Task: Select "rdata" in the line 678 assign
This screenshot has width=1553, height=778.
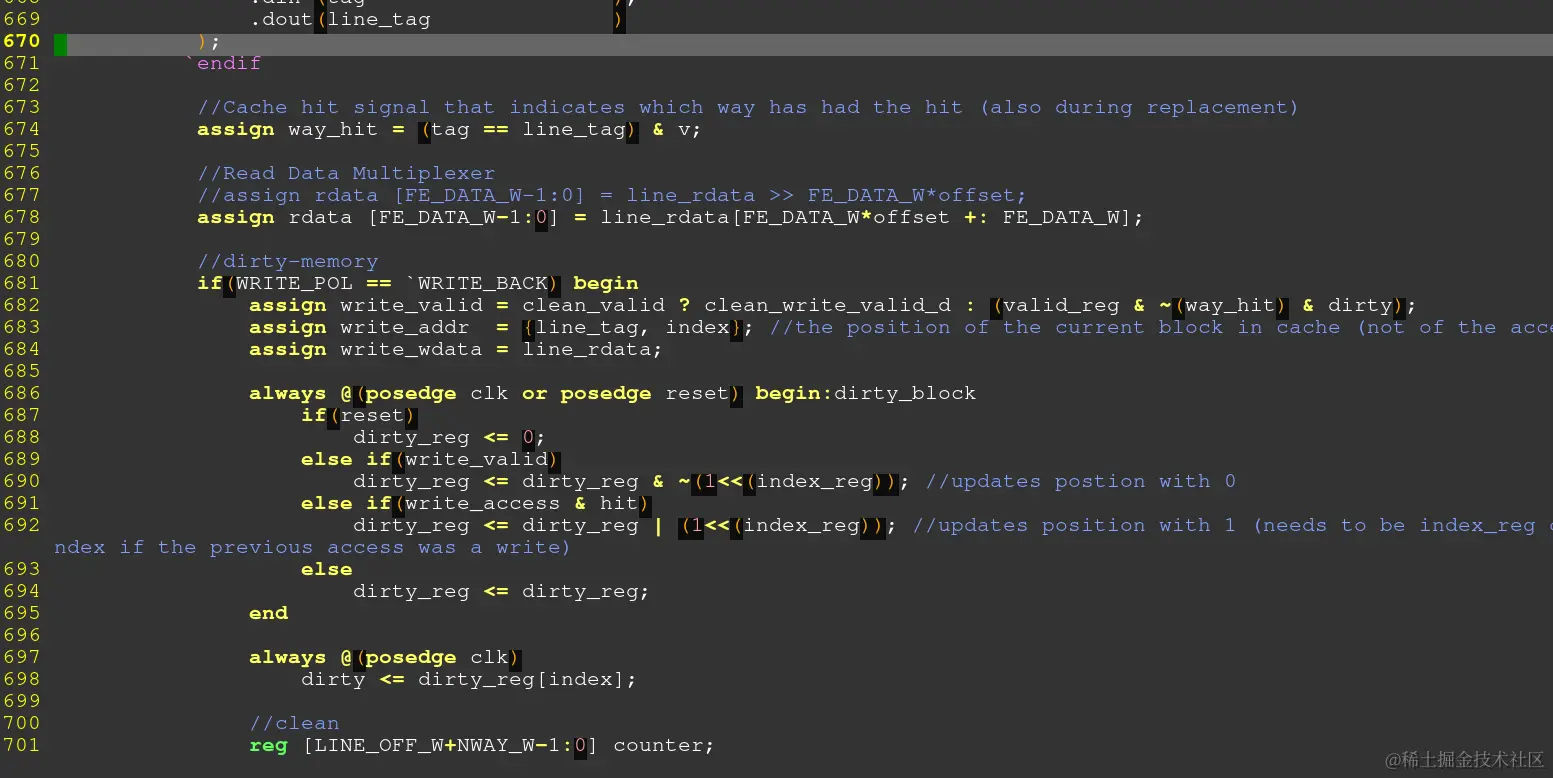Action: pos(320,217)
